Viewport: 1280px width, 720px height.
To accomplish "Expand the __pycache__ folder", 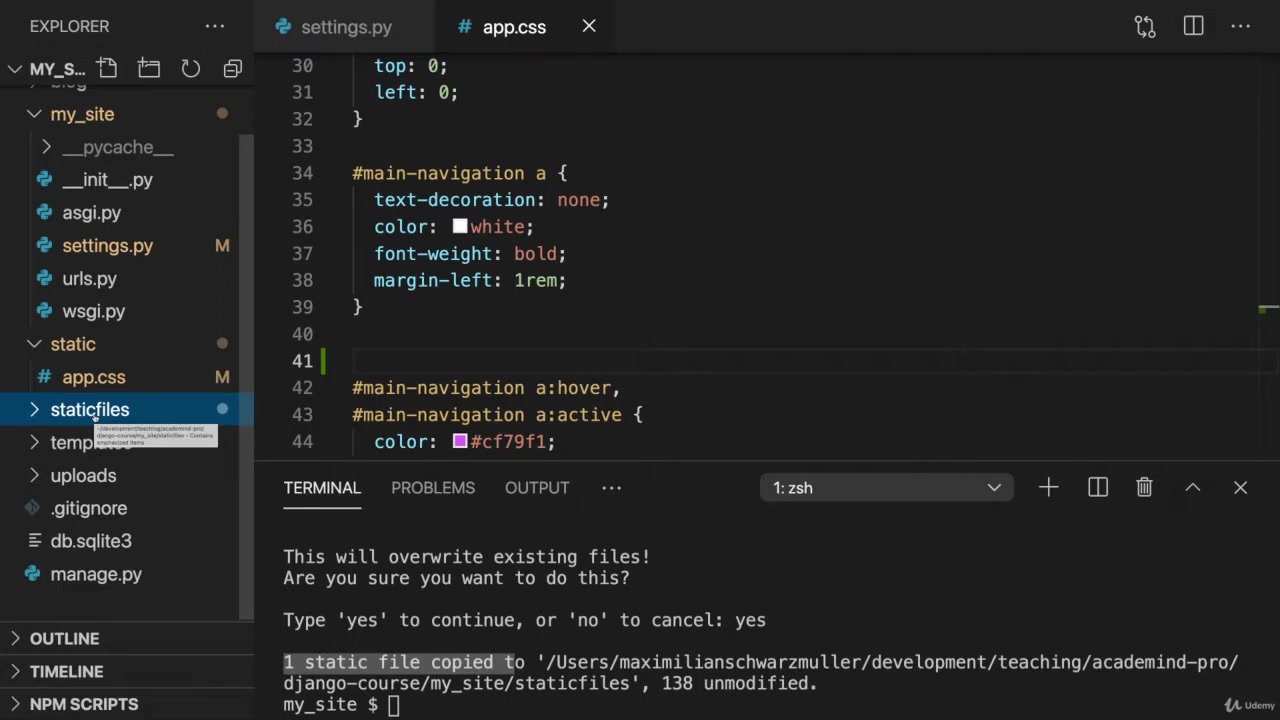I will tap(117, 147).
